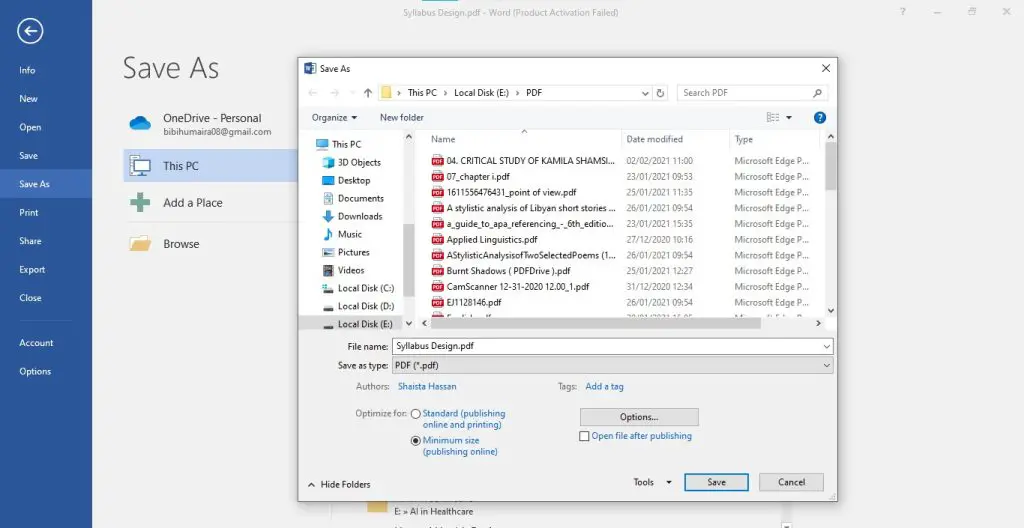Click the Cancel button

[792, 482]
